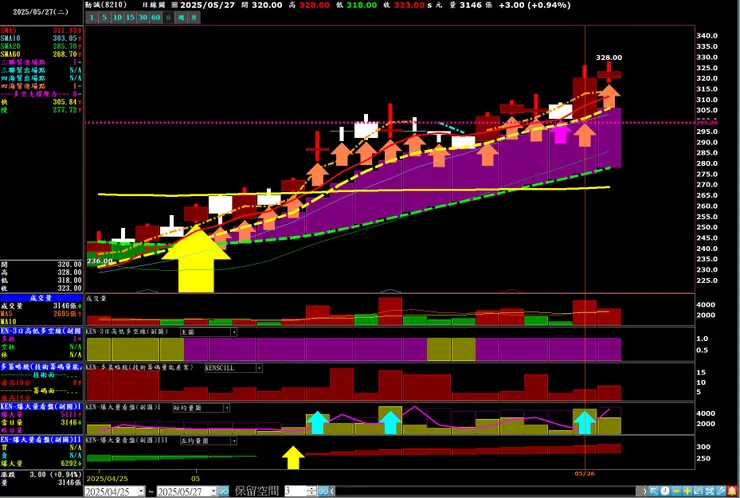The width and height of the screenshot is (740, 498).
Task: Open the end date 2025/05/27 dropdown
Action: coord(213,491)
